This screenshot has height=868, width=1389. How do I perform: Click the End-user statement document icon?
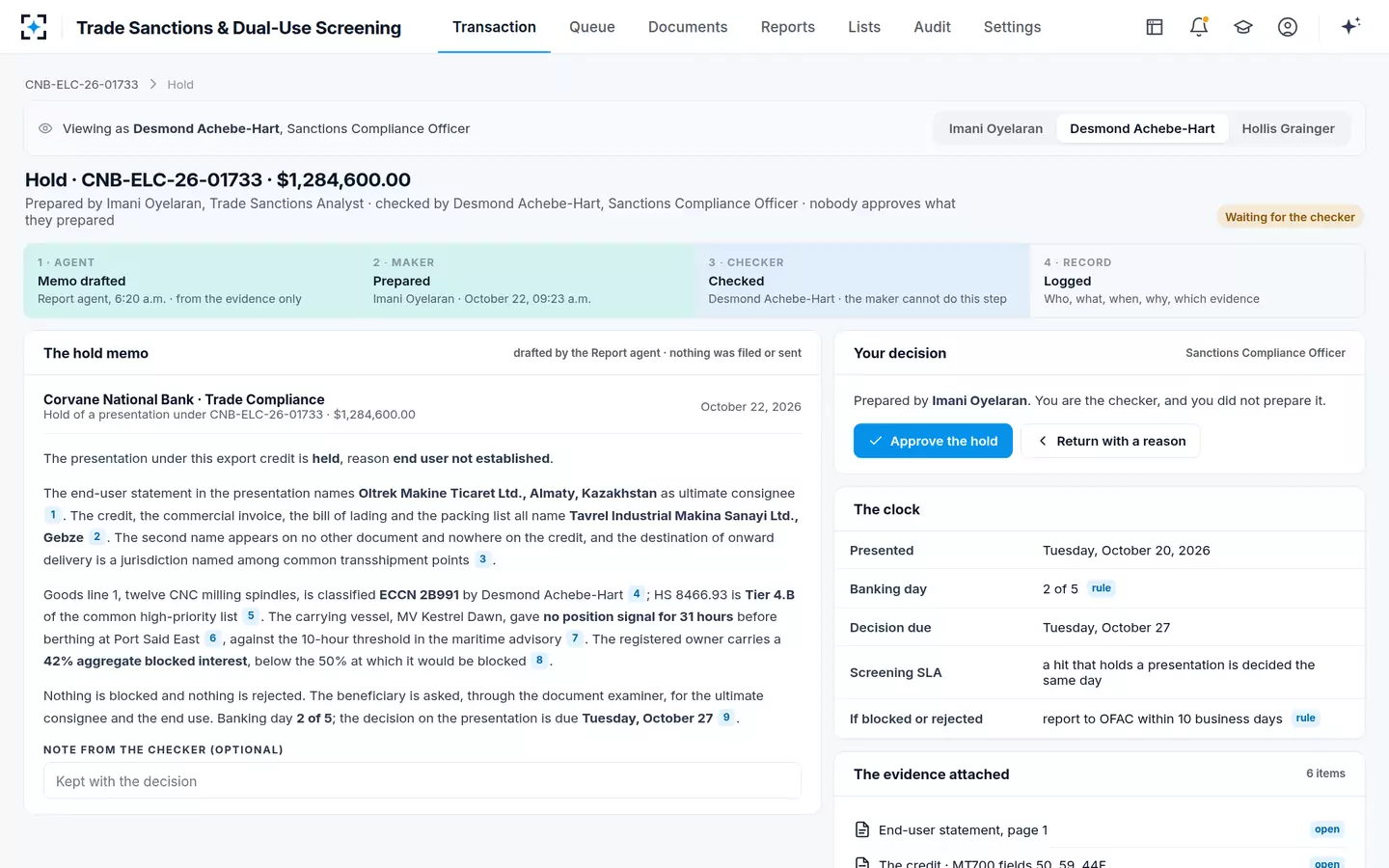point(862,829)
